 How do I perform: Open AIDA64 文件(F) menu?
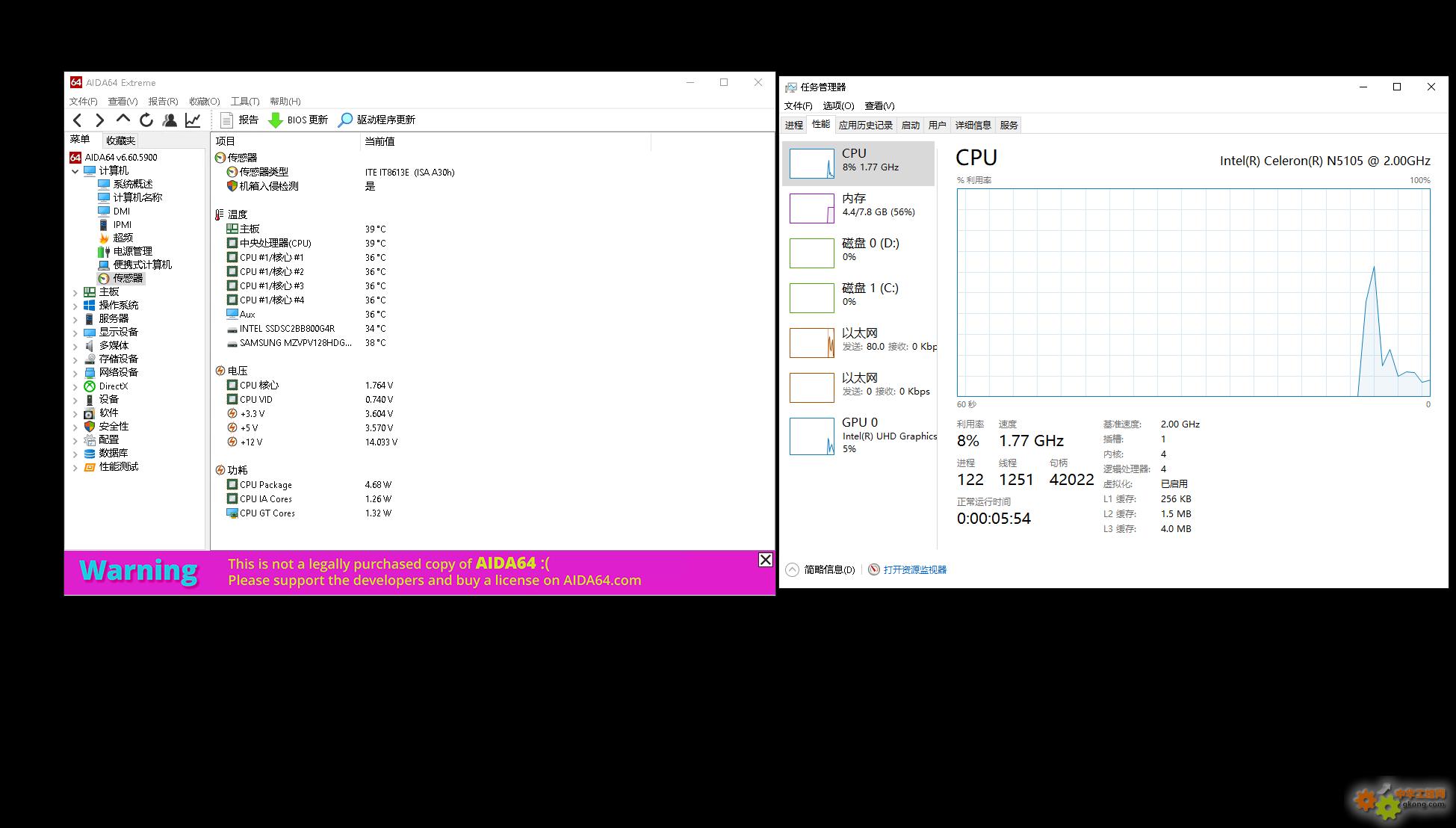pos(84,101)
